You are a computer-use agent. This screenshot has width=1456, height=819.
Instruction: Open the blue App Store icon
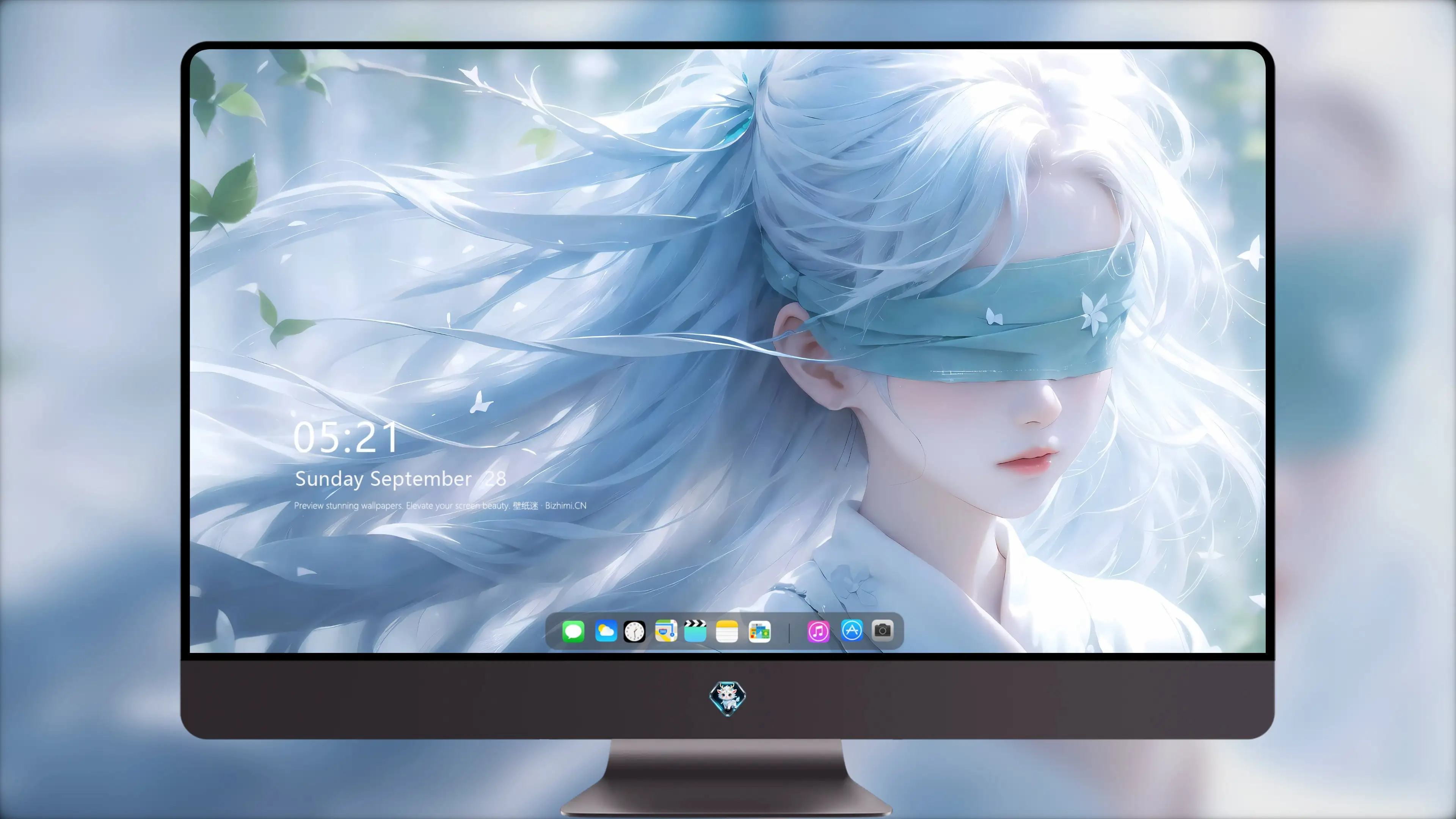852,630
